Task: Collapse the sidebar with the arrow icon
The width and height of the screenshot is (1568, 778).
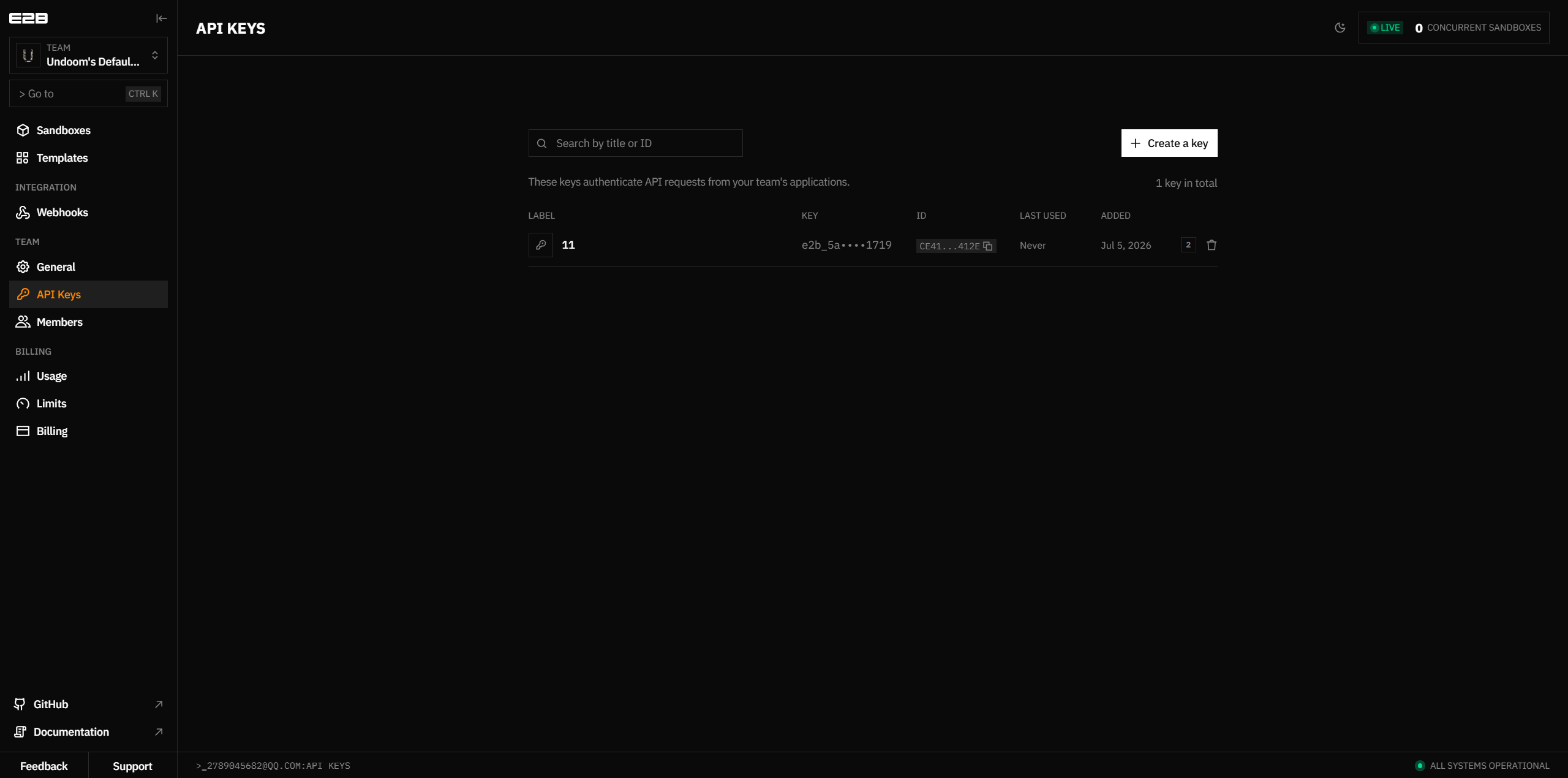Action: (x=161, y=18)
